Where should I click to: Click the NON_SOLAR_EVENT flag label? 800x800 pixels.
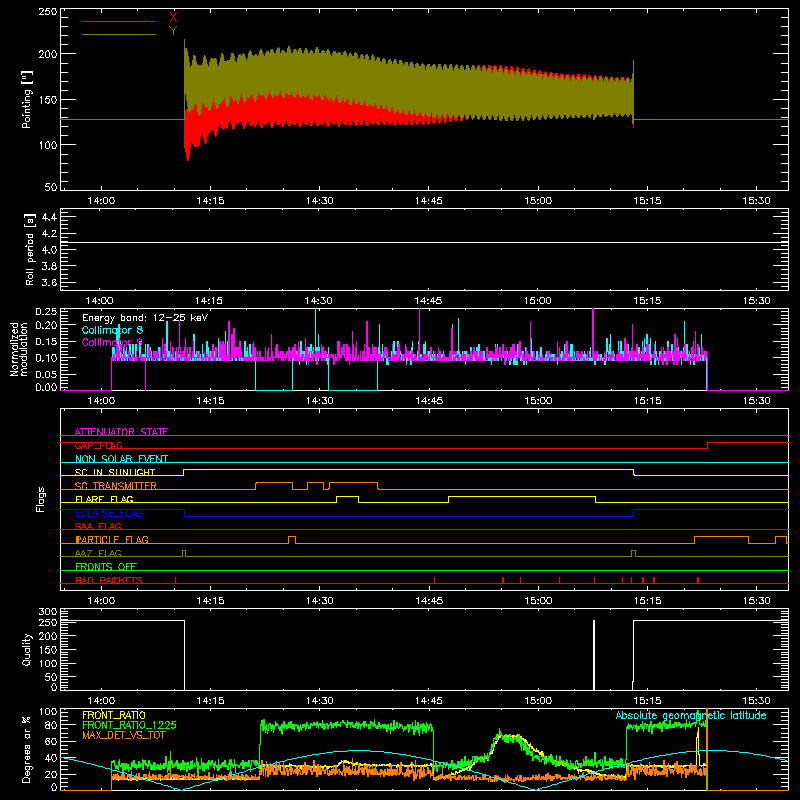(121, 459)
